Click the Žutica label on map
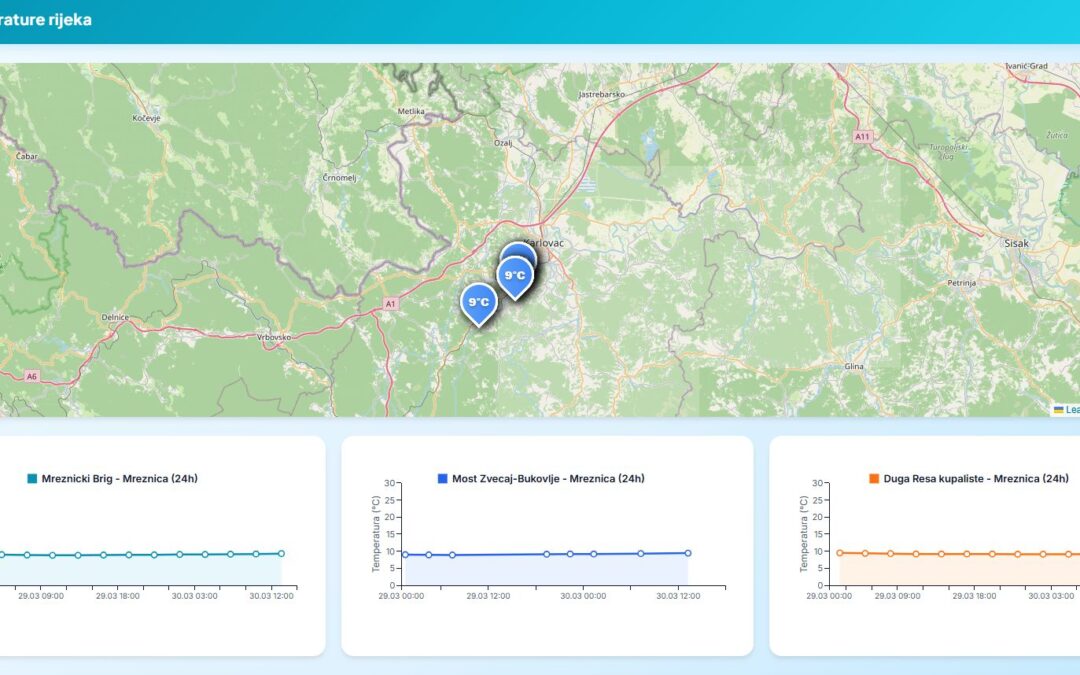Viewport: 1080px width, 675px height. coord(1057,136)
